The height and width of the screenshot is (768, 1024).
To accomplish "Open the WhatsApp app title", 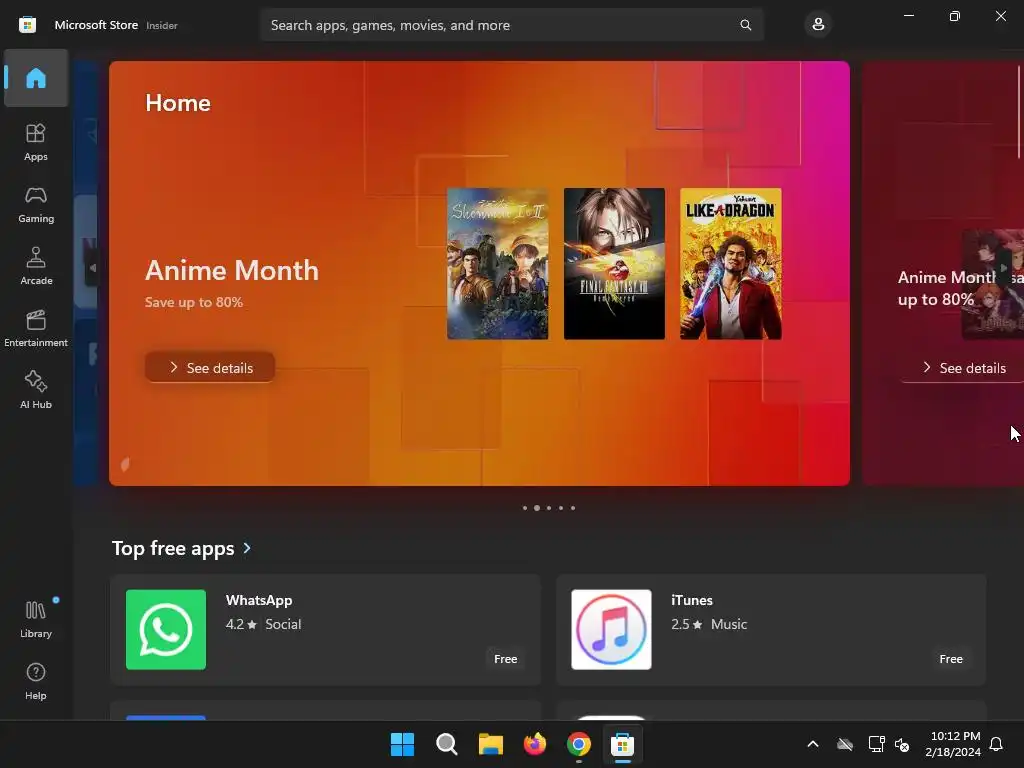I will point(259,600).
